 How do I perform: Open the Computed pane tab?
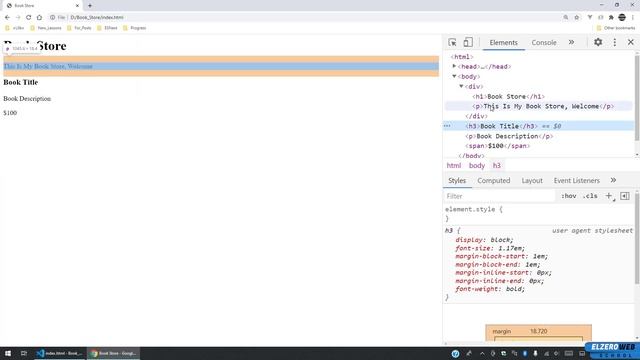coord(493,180)
